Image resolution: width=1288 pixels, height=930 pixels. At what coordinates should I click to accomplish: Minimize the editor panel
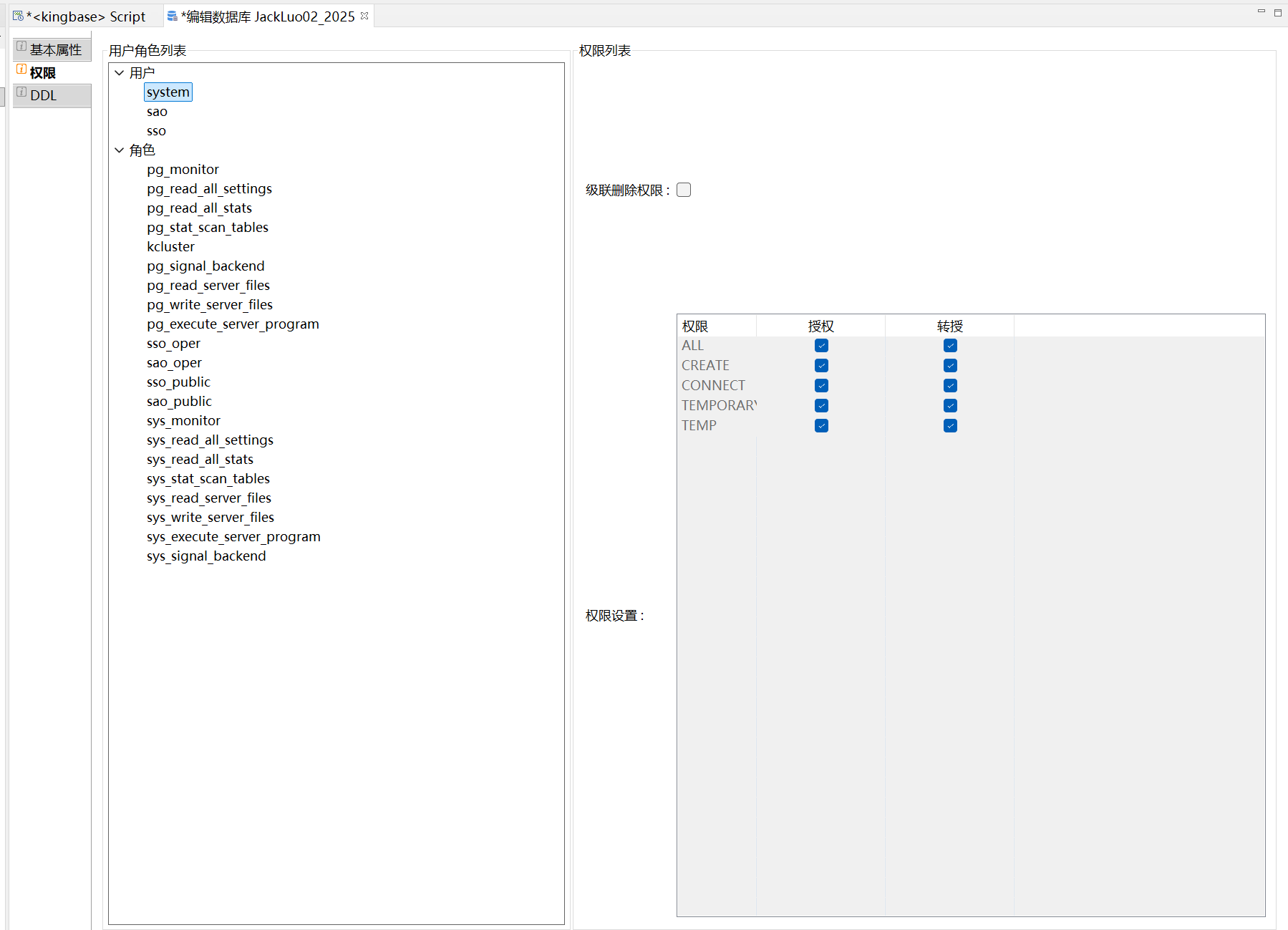click(1261, 11)
